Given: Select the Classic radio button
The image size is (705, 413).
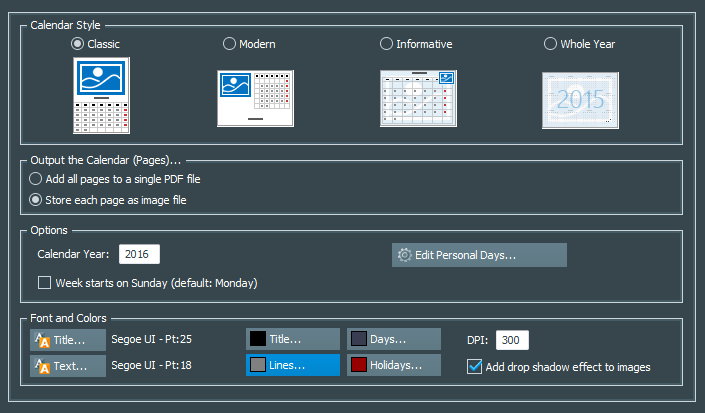Looking at the screenshot, I should coord(77,44).
